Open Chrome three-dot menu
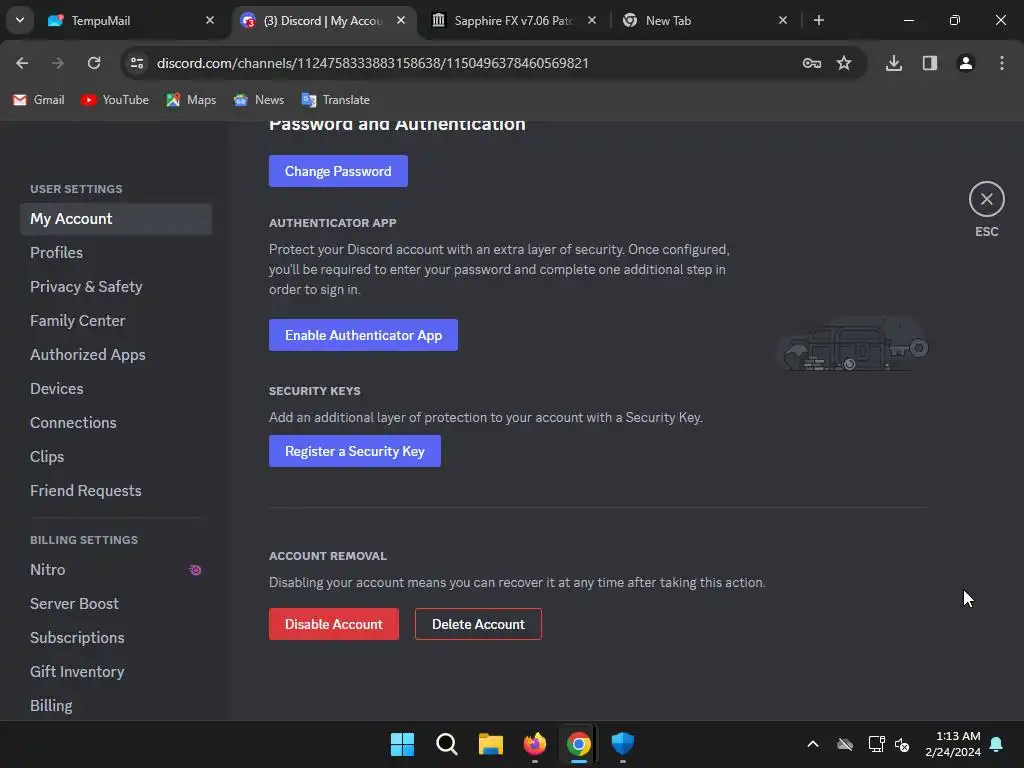 click(x=1001, y=63)
